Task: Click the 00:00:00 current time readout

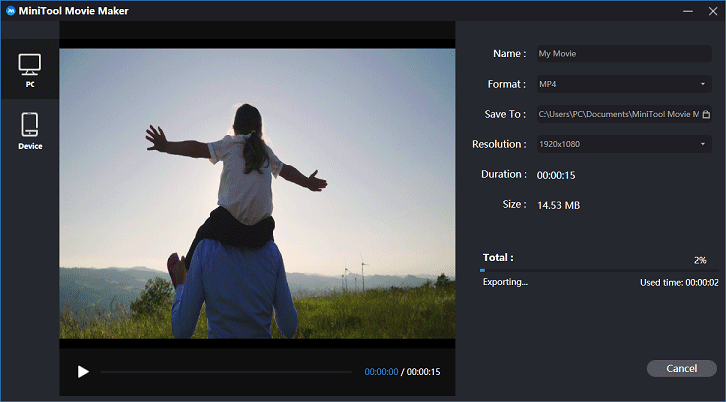Action: [381, 372]
